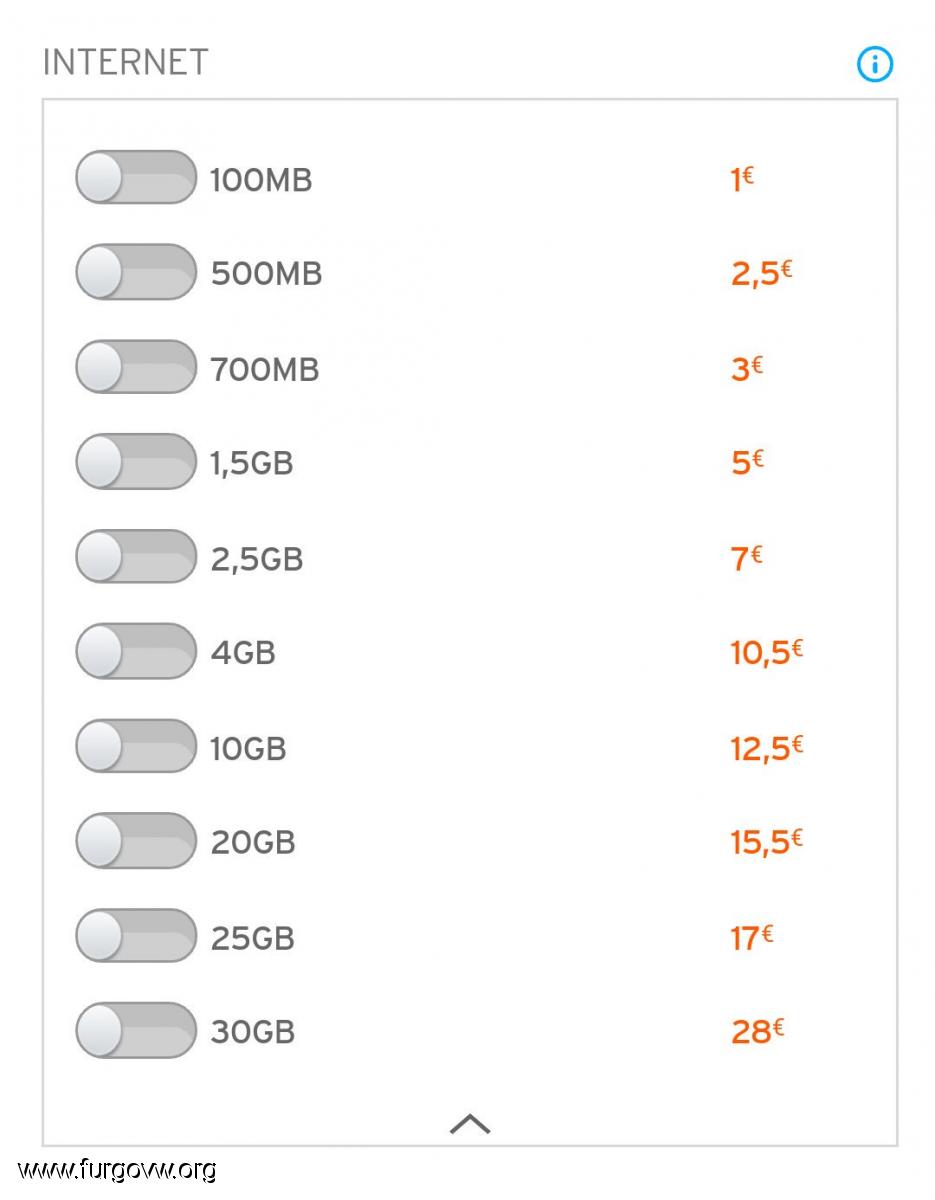935x1200 pixels.
Task: Click the 10,5€ price for 4GB
Action: click(x=767, y=652)
